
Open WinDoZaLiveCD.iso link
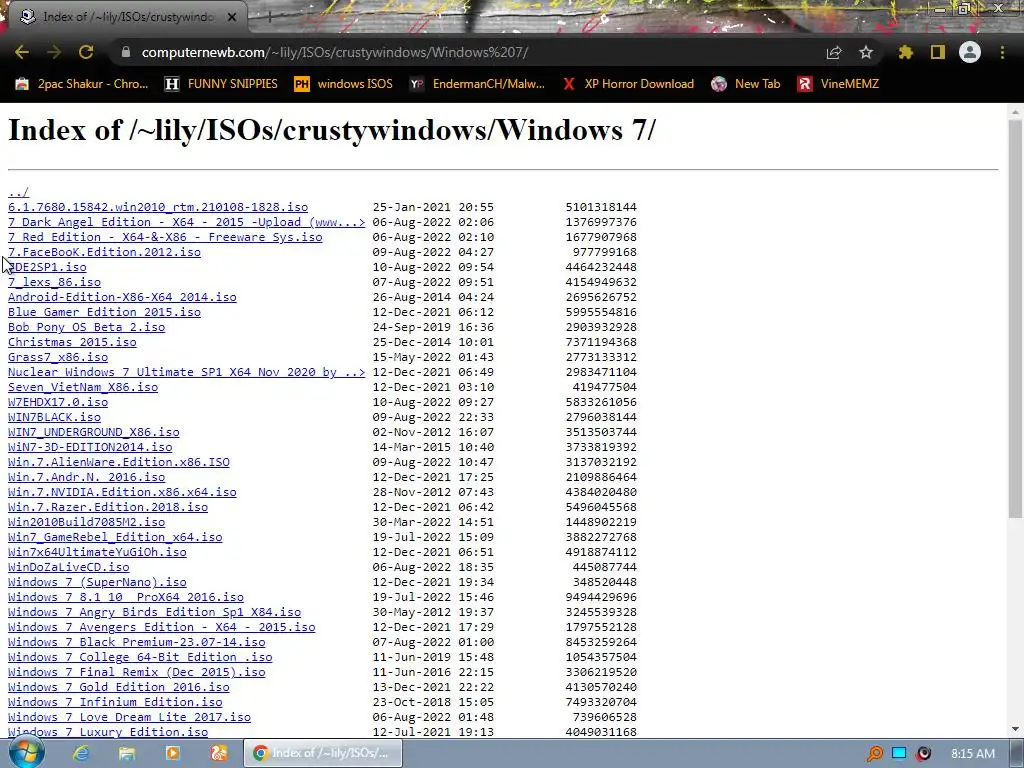[x=69, y=568]
